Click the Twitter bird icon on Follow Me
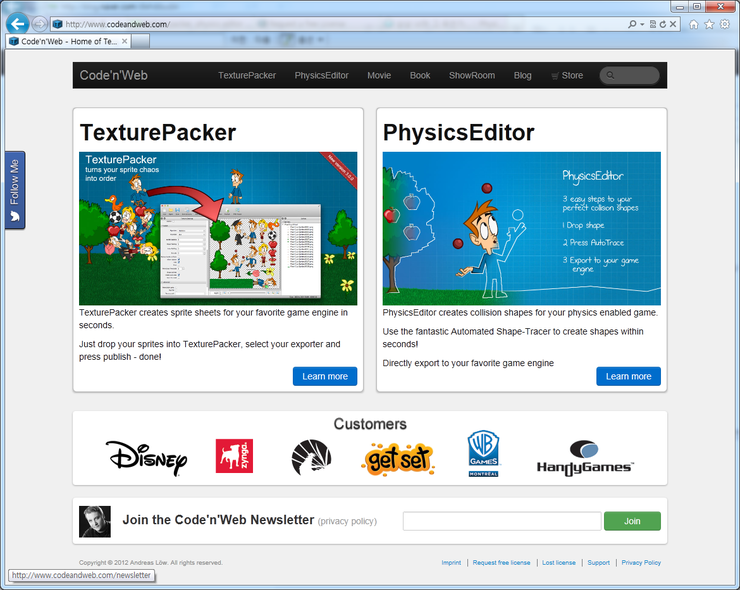Image resolution: width=740 pixels, height=590 pixels. point(15,217)
